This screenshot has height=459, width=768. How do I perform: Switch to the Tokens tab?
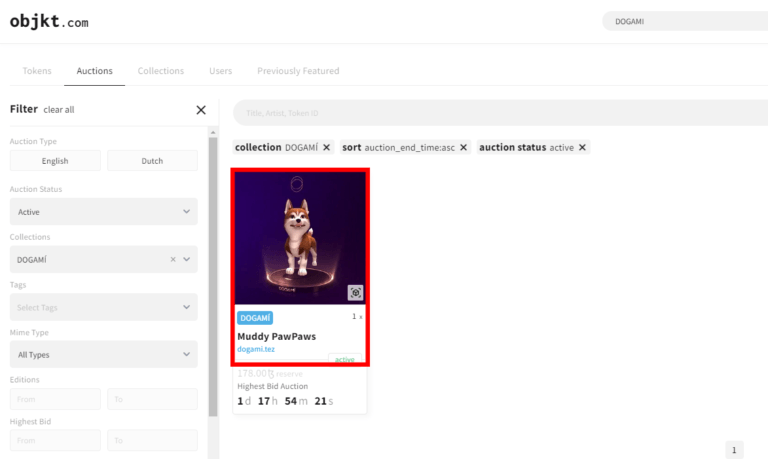[x=37, y=71]
